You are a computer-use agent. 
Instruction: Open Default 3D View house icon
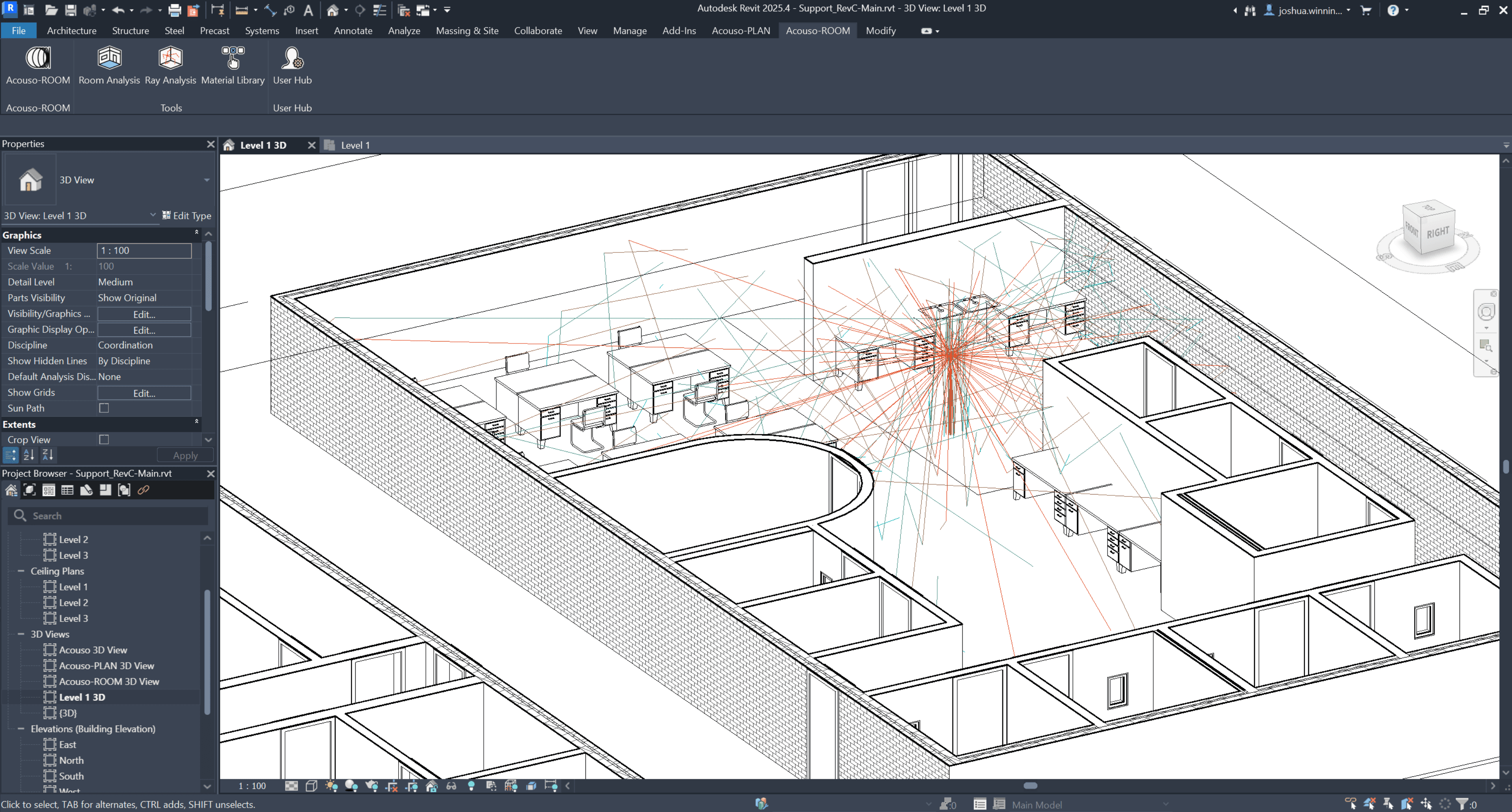[x=333, y=10]
